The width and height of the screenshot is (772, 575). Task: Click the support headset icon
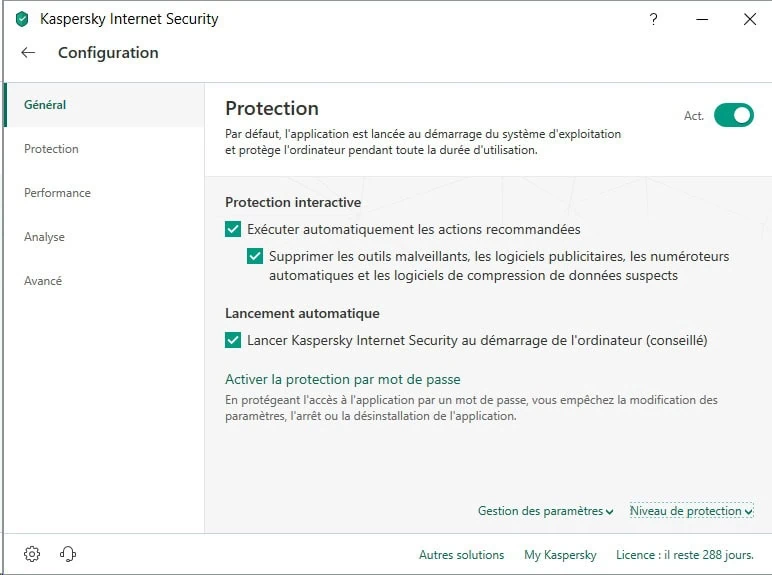68,554
